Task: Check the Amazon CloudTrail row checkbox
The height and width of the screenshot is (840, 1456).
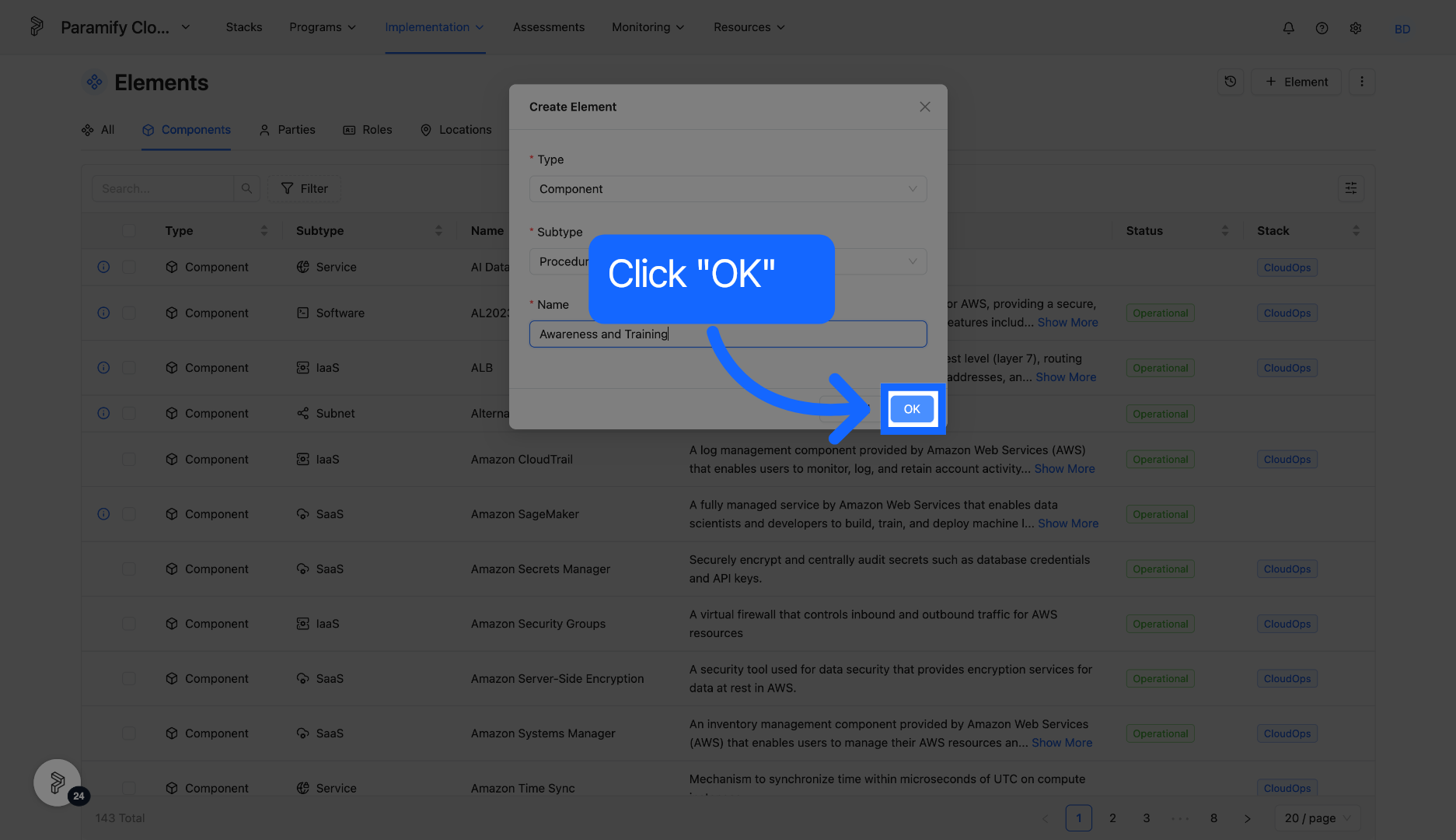Action: pos(129,459)
